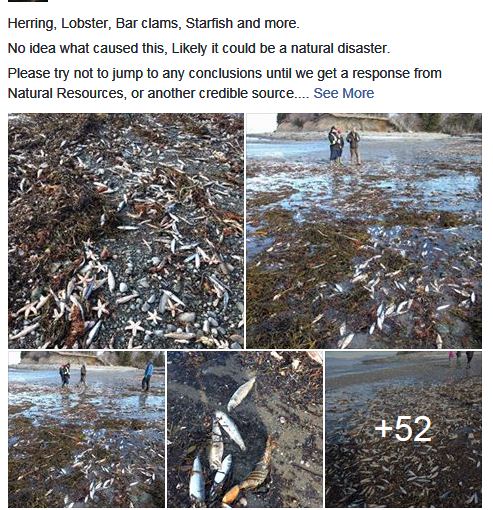The width and height of the screenshot is (493, 510).
Task: Show the remaining +52 photos
Action: pos(404,429)
